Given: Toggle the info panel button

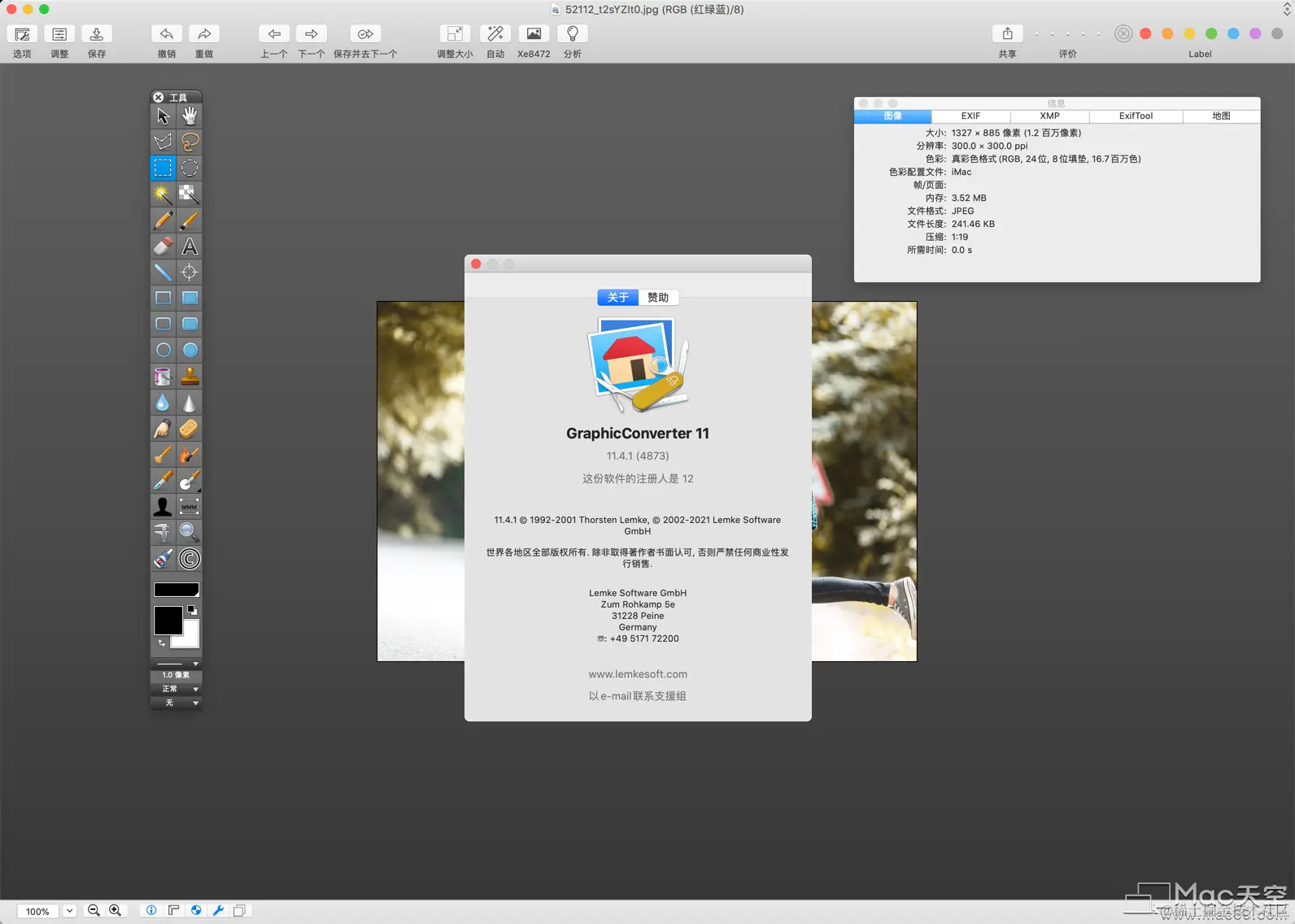Looking at the screenshot, I should (151, 911).
